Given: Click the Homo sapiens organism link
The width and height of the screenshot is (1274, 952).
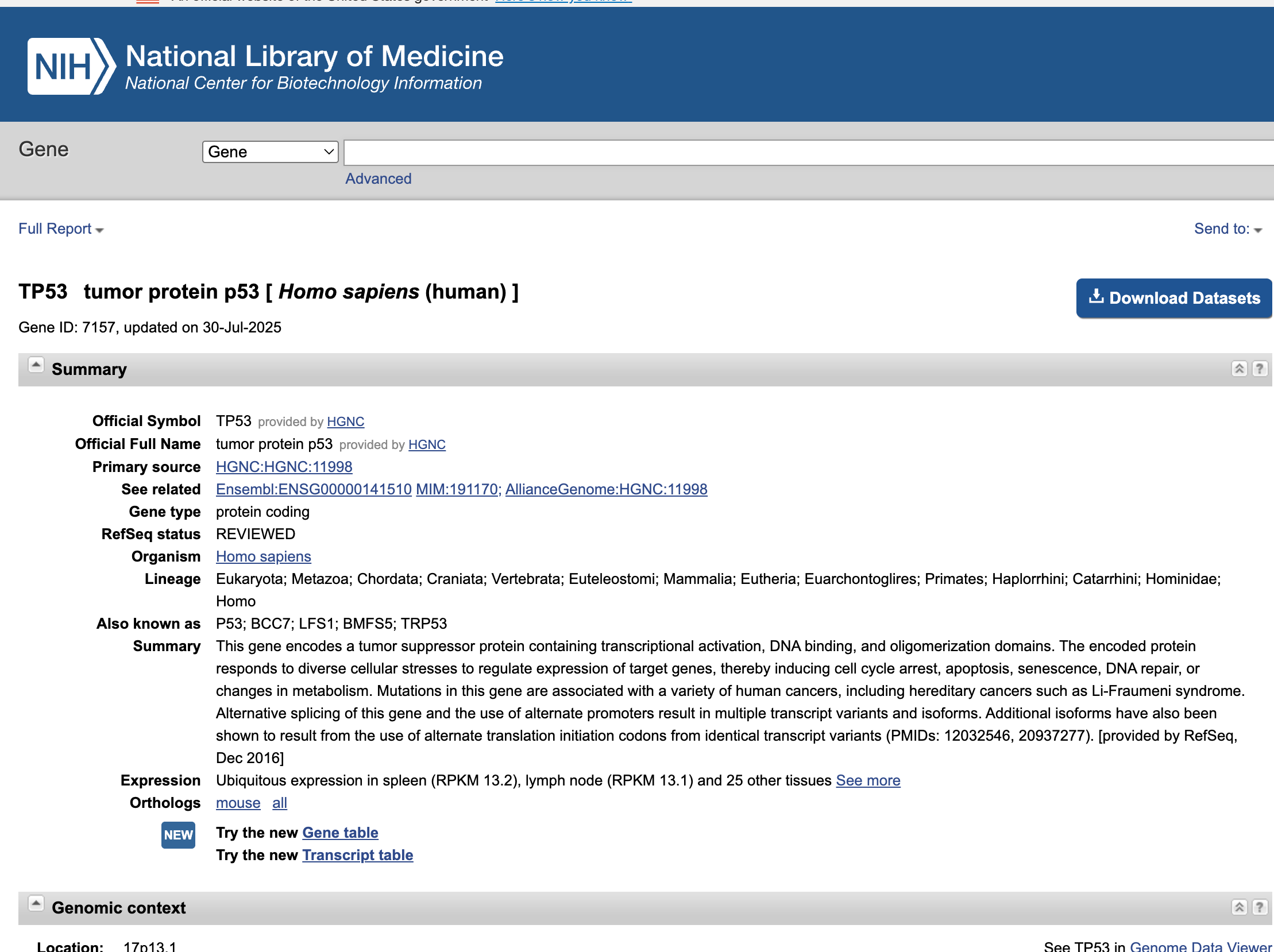Looking at the screenshot, I should click(x=263, y=556).
